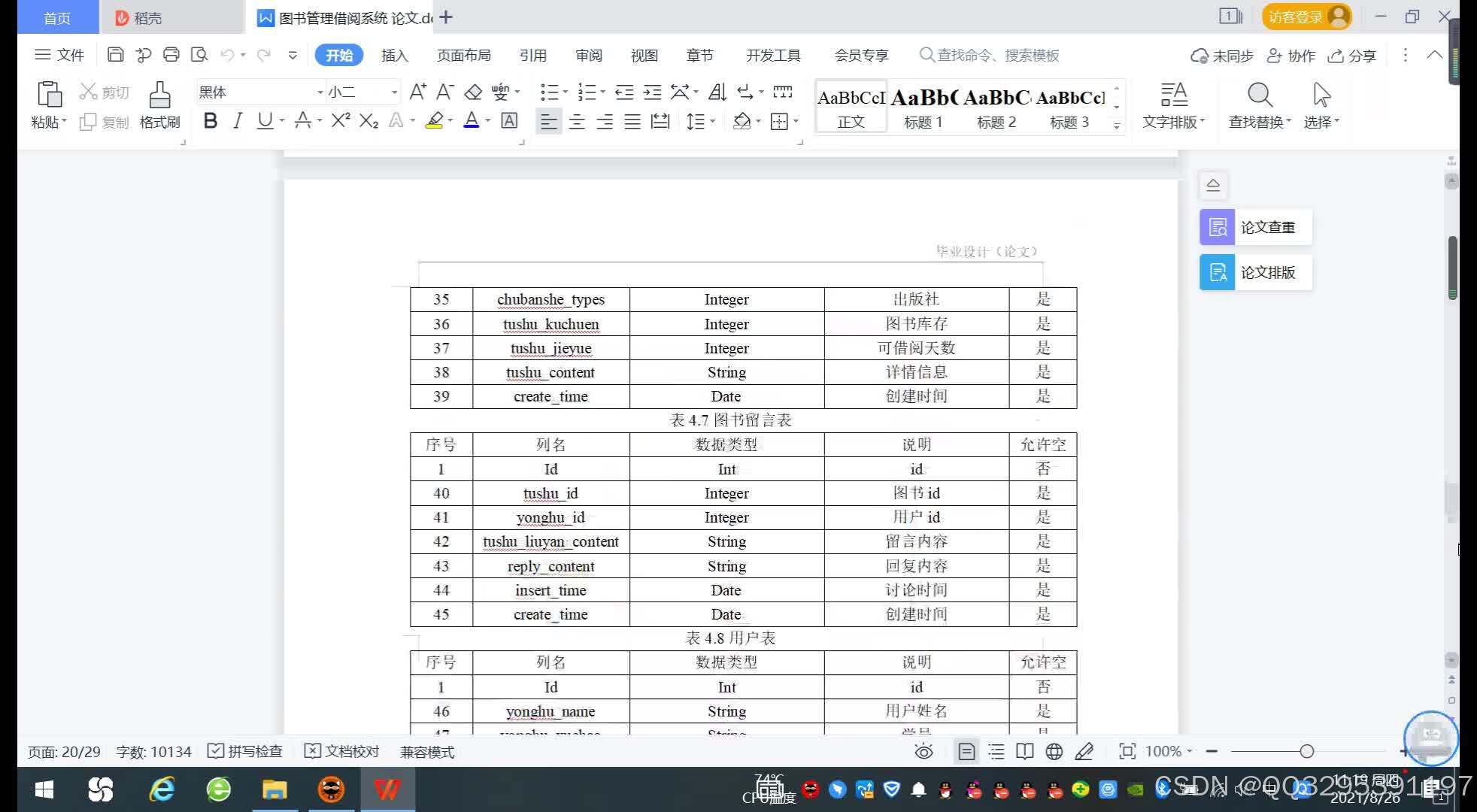This screenshot has height=812, width=1477.
Task: Apply character border icon
Action: pyautogui.click(x=509, y=120)
